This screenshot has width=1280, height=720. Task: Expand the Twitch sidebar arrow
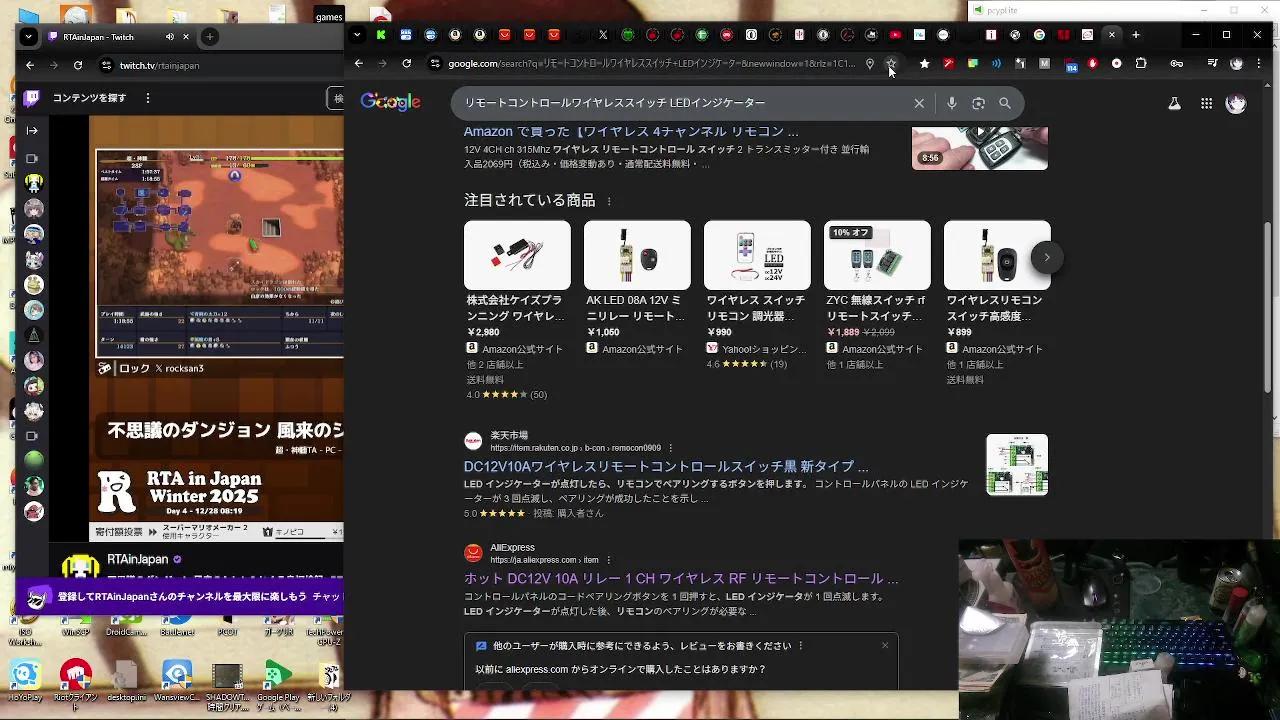pyautogui.click(x=33, y=130)
